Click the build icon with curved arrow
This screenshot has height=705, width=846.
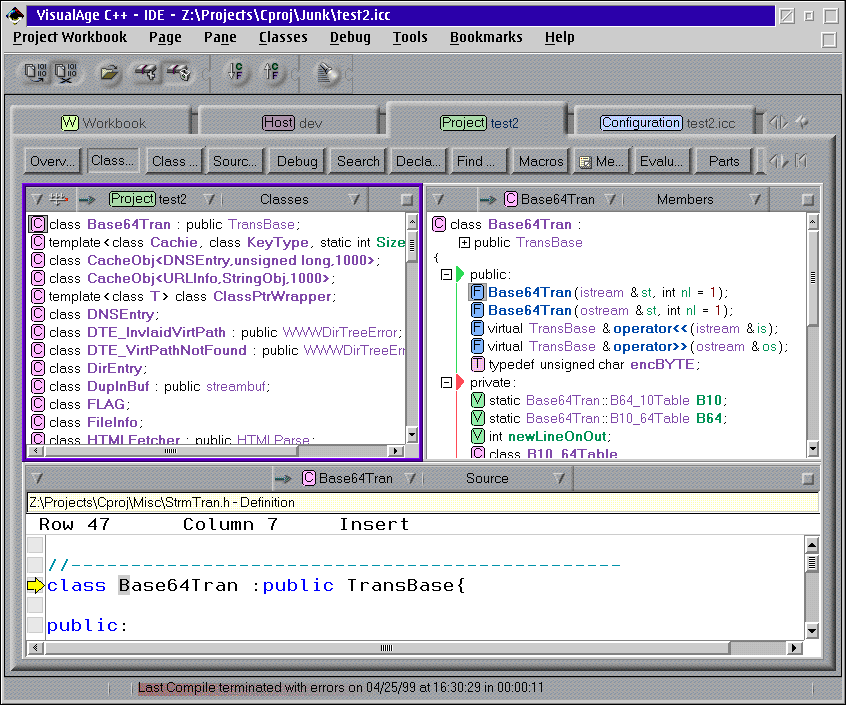[36, 72]
